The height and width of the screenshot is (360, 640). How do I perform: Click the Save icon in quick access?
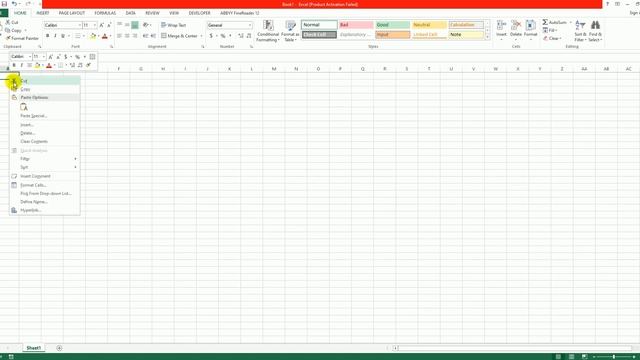point(4,4)
